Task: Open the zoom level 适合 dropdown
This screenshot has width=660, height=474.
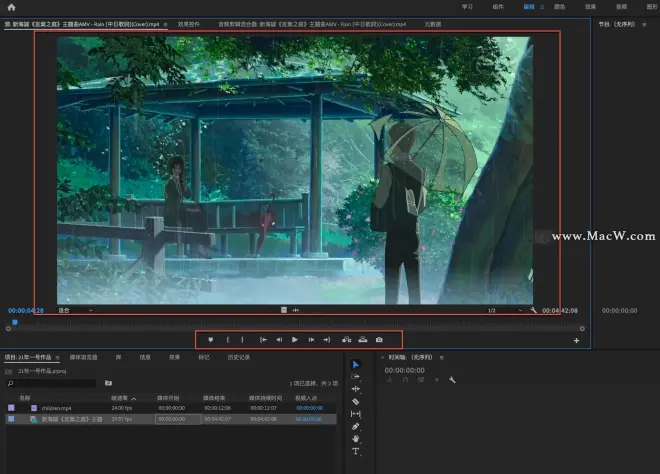Action: (75, 310)
